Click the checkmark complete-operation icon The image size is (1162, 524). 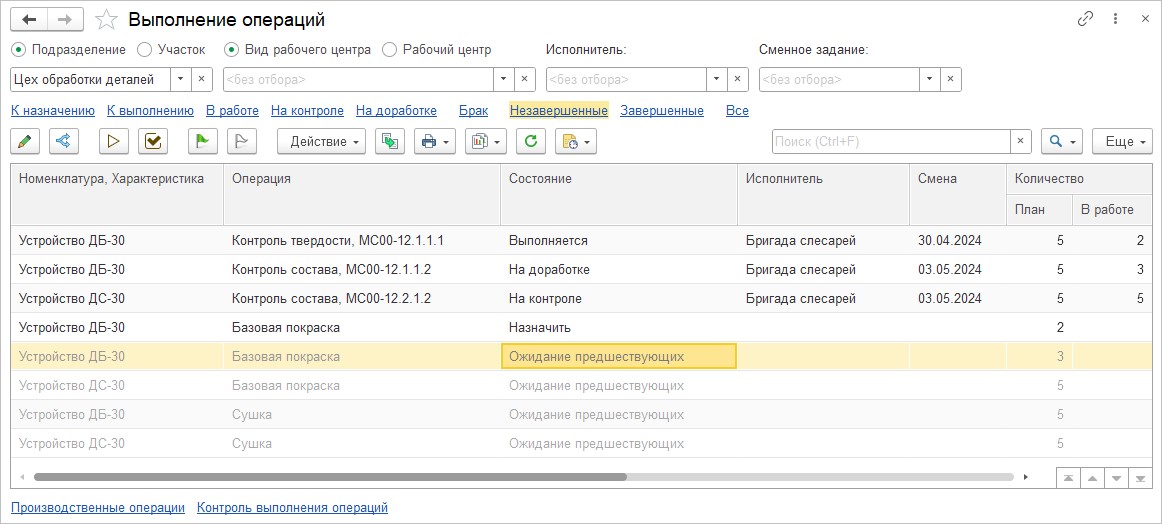click(x=152, y=142)
